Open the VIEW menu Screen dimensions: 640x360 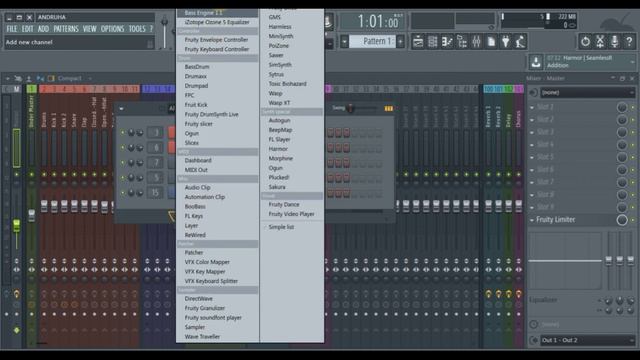pyautogui.click(x=89, y=29)
